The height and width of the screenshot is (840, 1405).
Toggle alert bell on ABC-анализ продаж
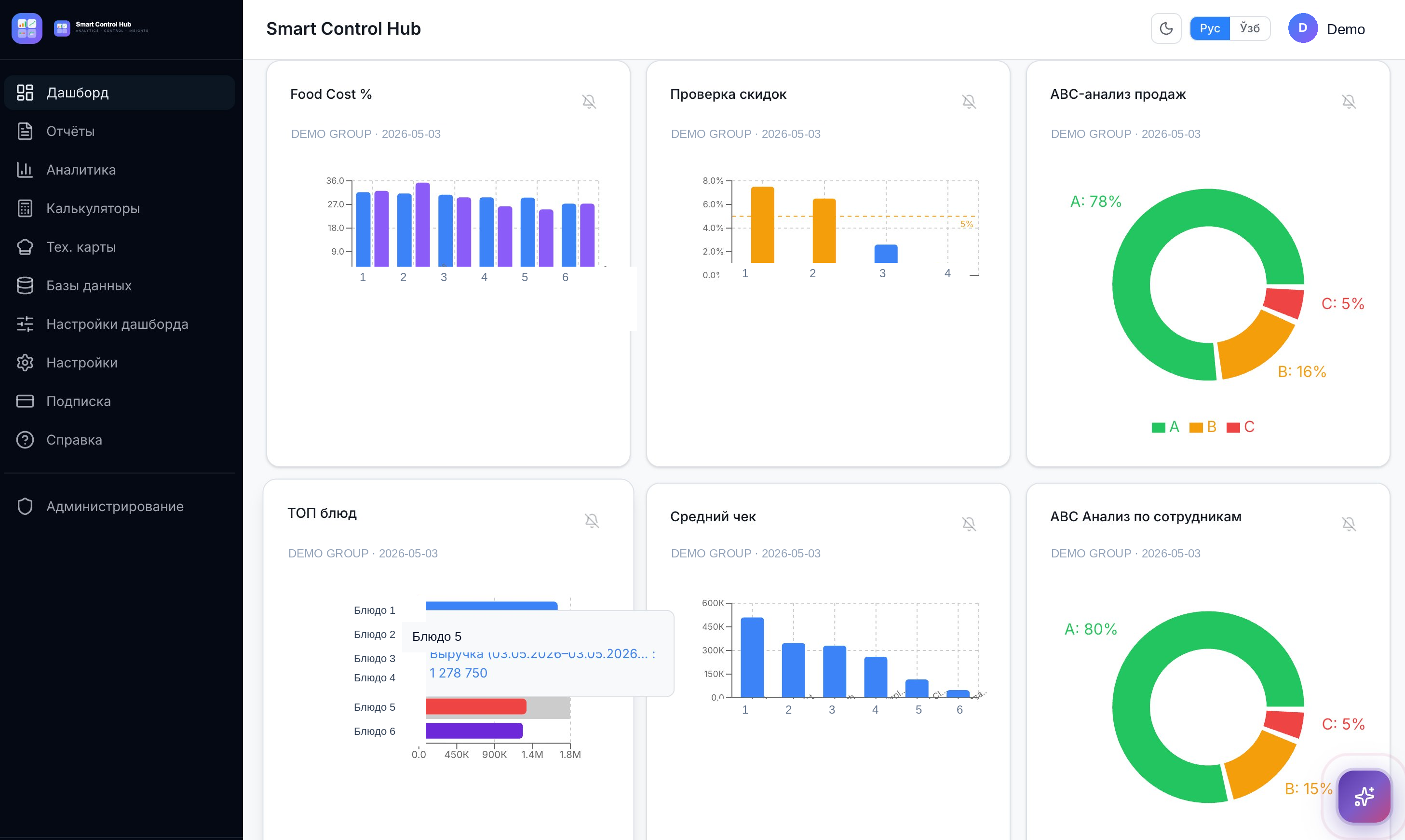[x=1349, y=101]
